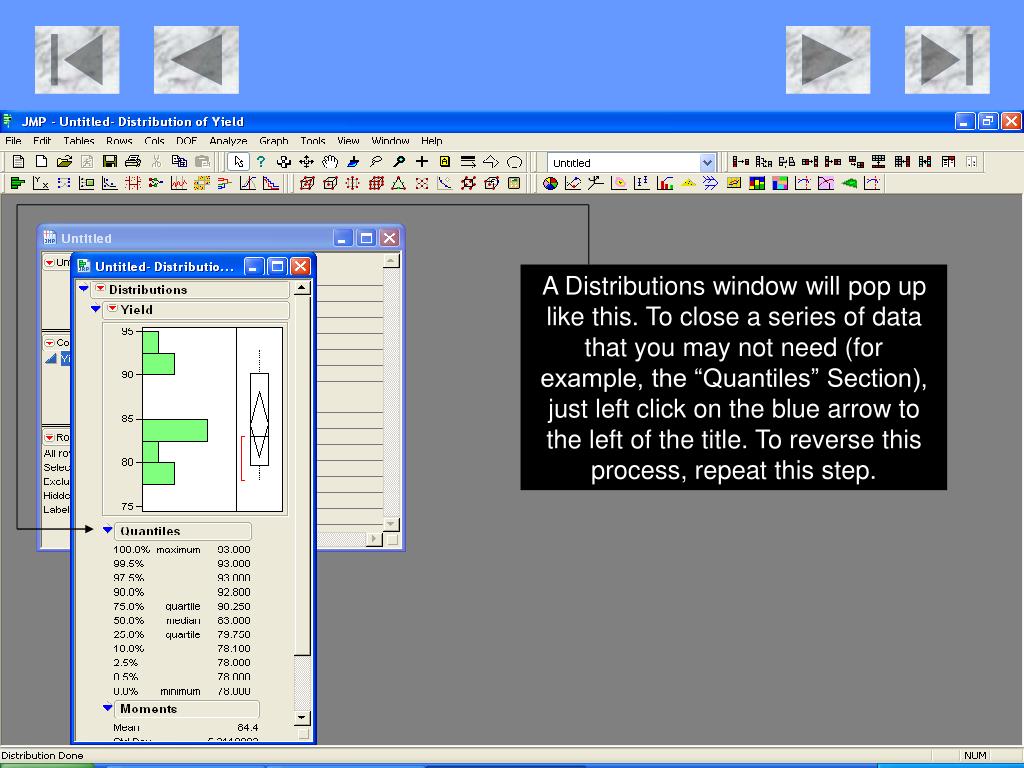Select the four-way move arrows tool
Image resolution: width=1024 pixels, height=768 pixels.
click(306, 161)
